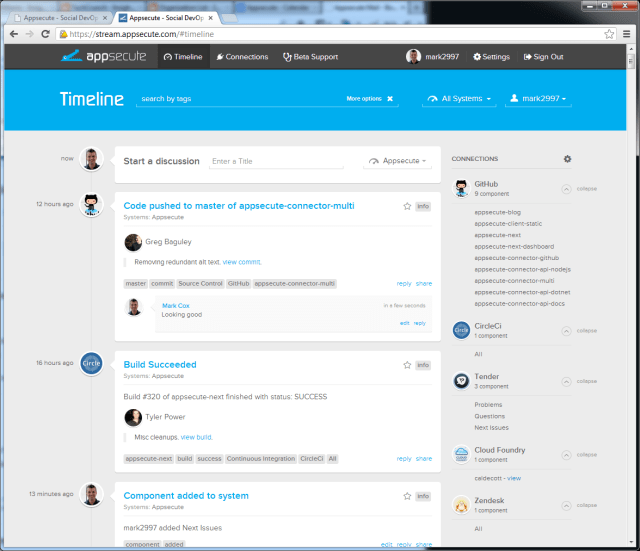Click the GitHub connection icon in sidebar

[461, 189]
